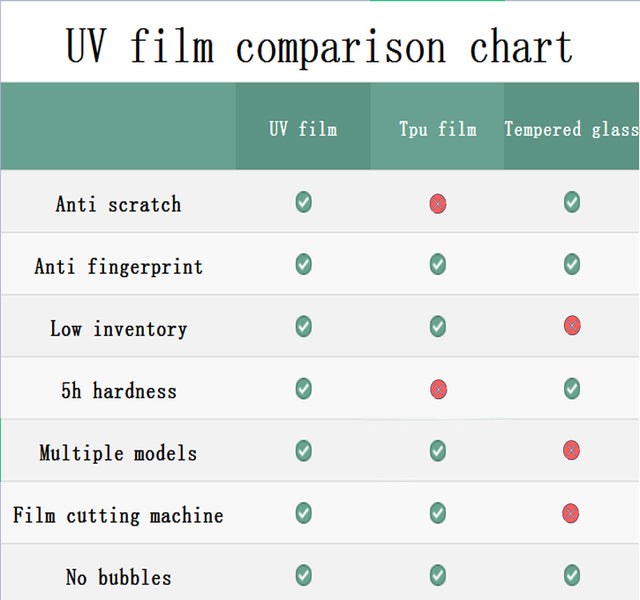
Task: Click the Tempered glass No bubbles checkmark
Action: (x=572, y=576)
